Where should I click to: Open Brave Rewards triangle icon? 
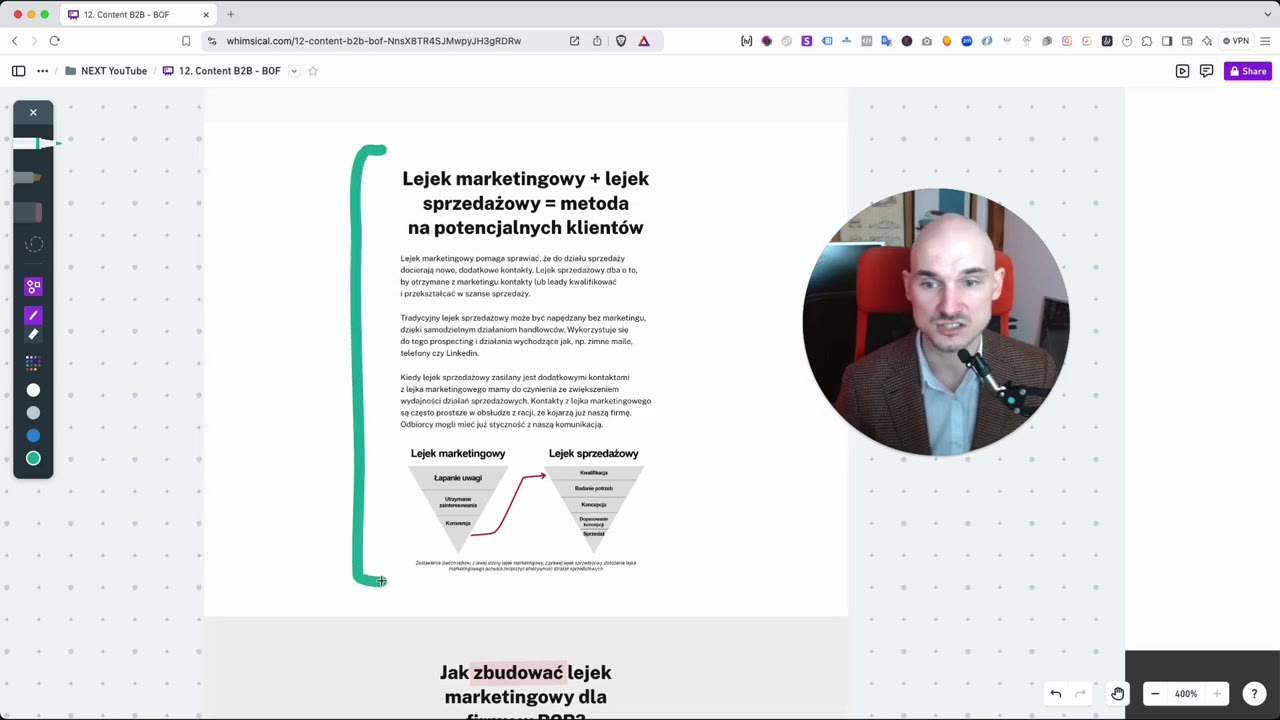[x=644, y=41]
